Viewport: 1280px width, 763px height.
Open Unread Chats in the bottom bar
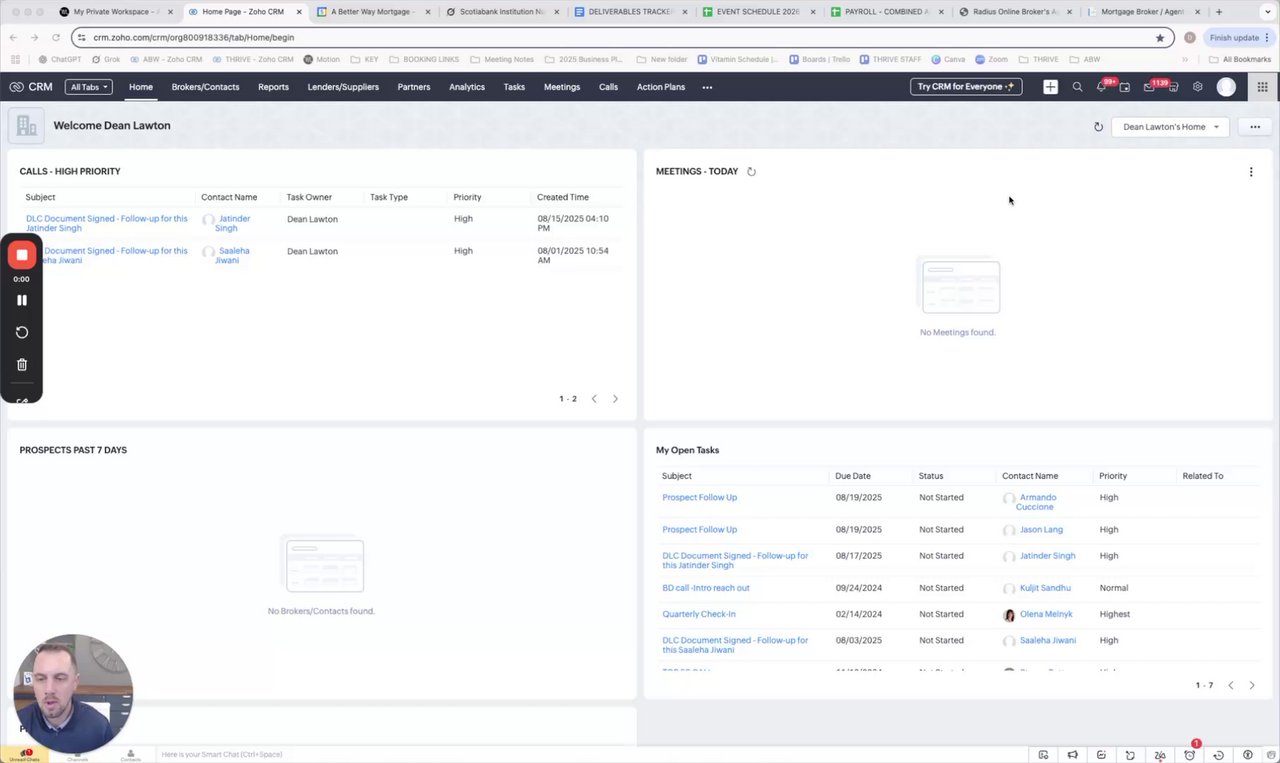[x=25, y=755]
